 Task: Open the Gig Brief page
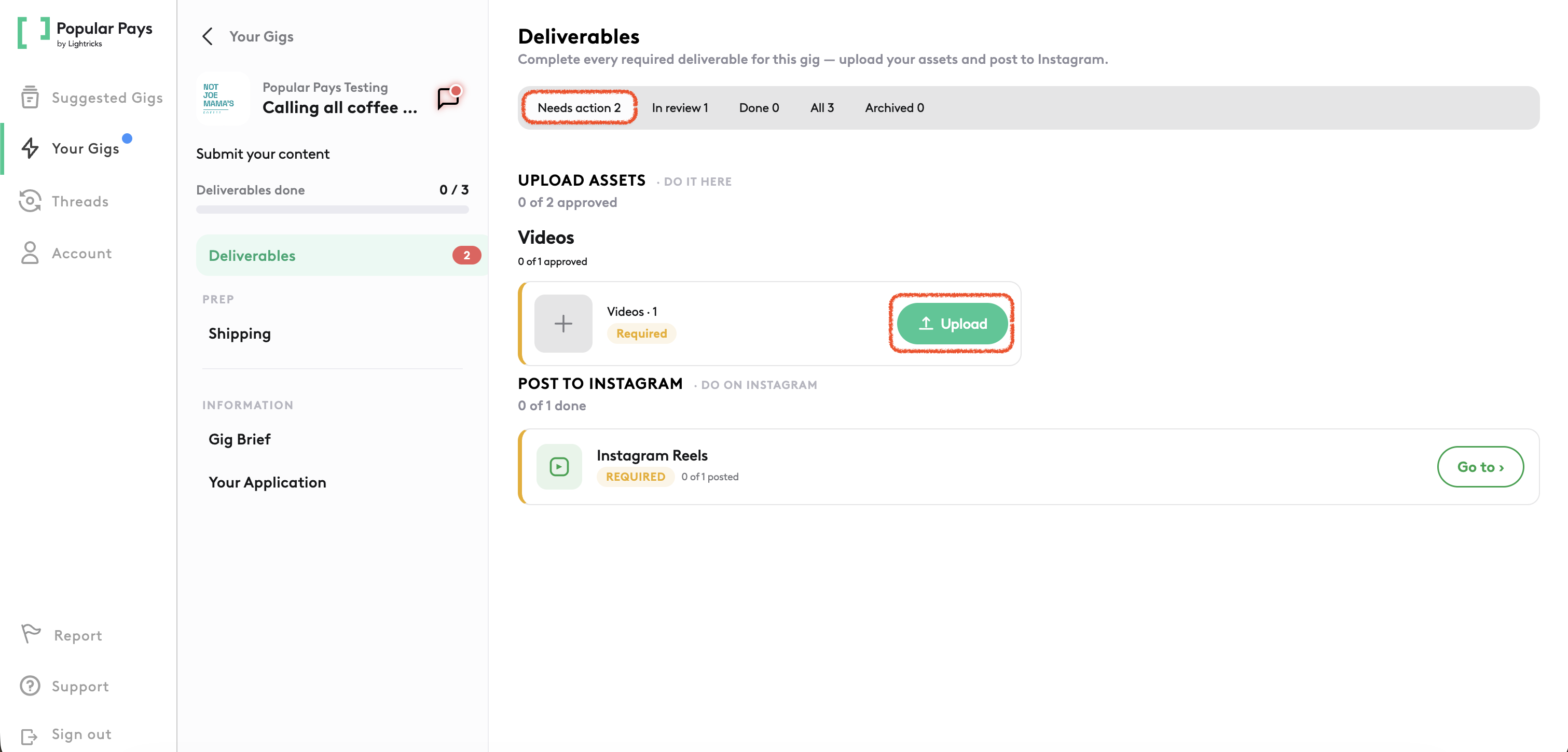(x=239, y=439)
